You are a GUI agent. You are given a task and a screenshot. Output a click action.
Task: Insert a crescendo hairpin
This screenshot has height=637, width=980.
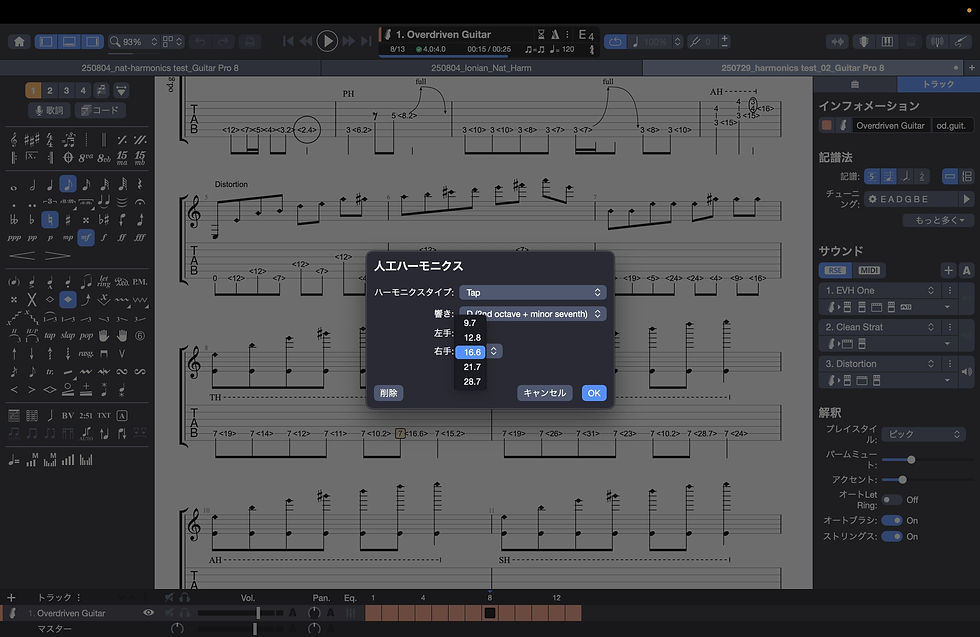[22, 256]
